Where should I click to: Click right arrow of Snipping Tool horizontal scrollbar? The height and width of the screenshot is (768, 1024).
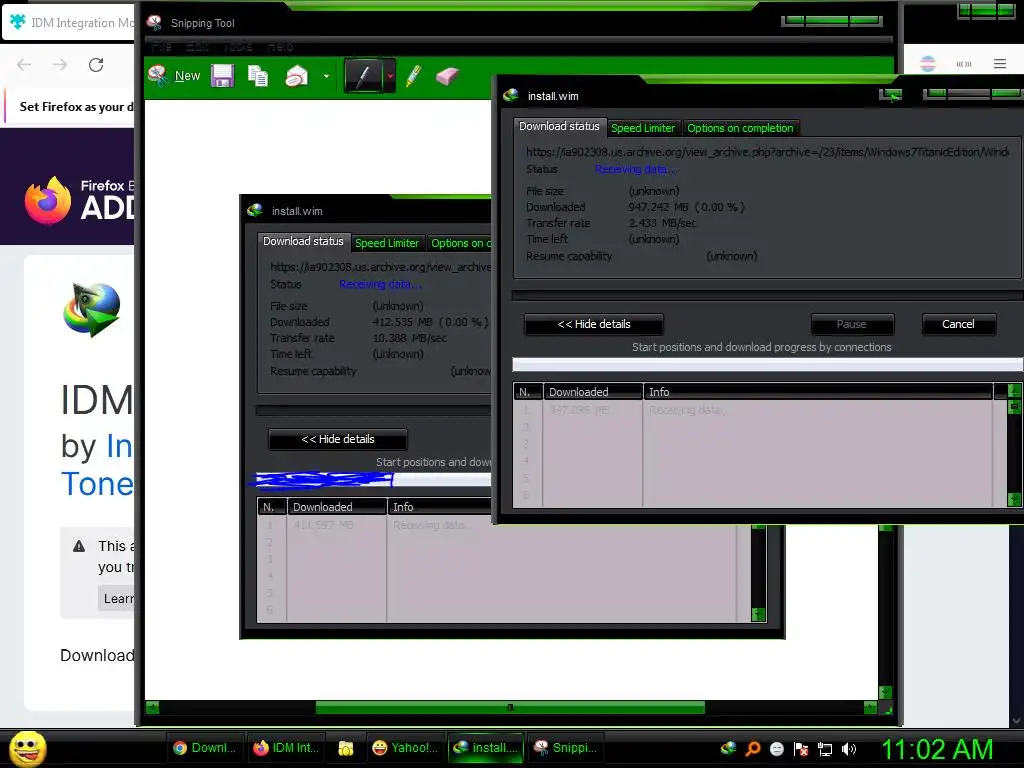coord(870,707)
